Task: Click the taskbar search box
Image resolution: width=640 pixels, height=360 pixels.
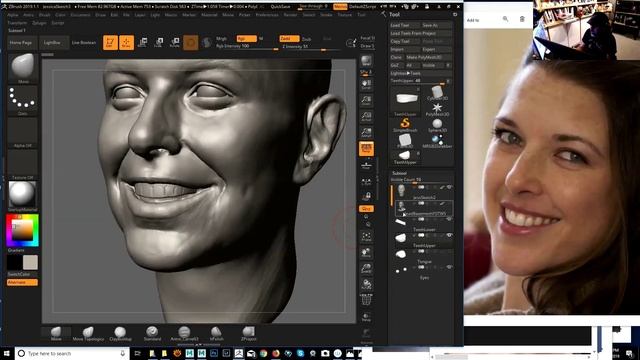Action: pos(72,353)
